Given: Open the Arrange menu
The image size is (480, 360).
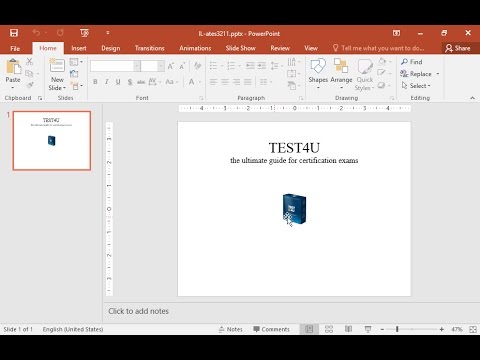Looking at the screenshot, I should tap(341, 74).
